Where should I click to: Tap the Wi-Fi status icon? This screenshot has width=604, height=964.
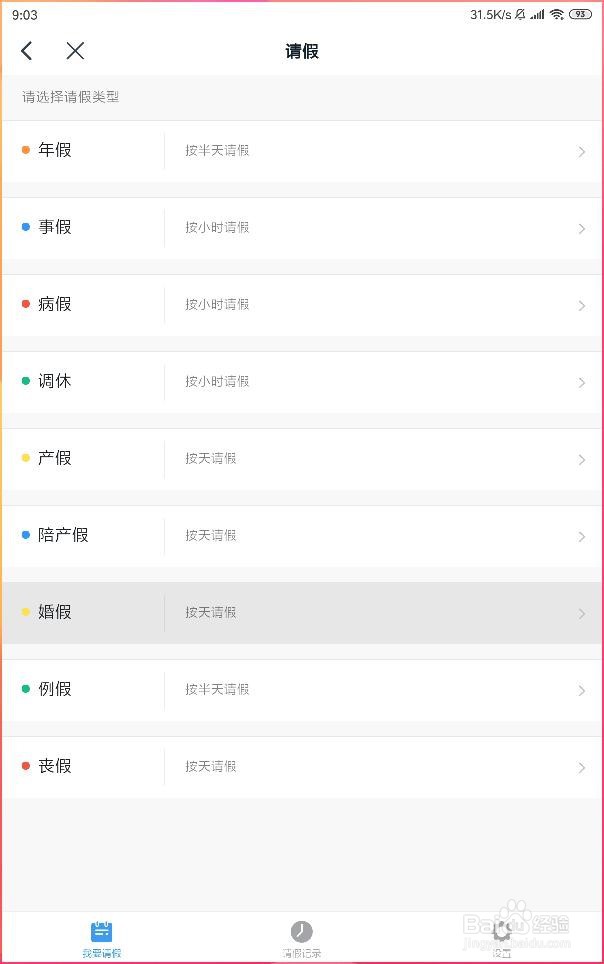point(557,14)
